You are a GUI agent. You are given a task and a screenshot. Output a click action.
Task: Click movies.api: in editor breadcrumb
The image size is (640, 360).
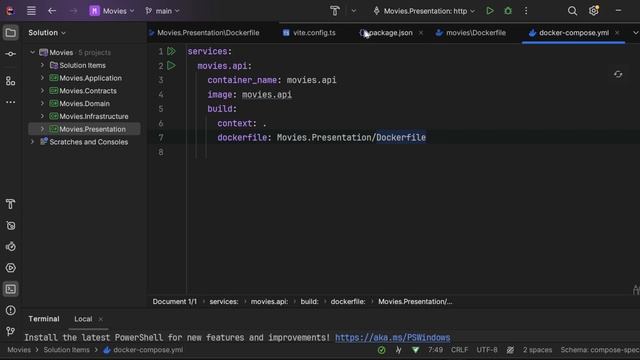pos(269,302)
